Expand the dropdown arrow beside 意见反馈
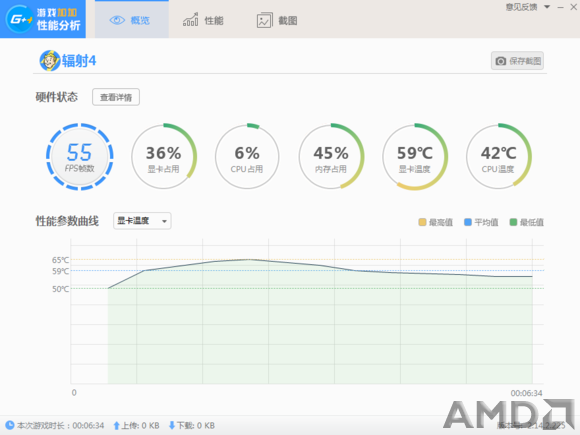 [x=547, y=7]
